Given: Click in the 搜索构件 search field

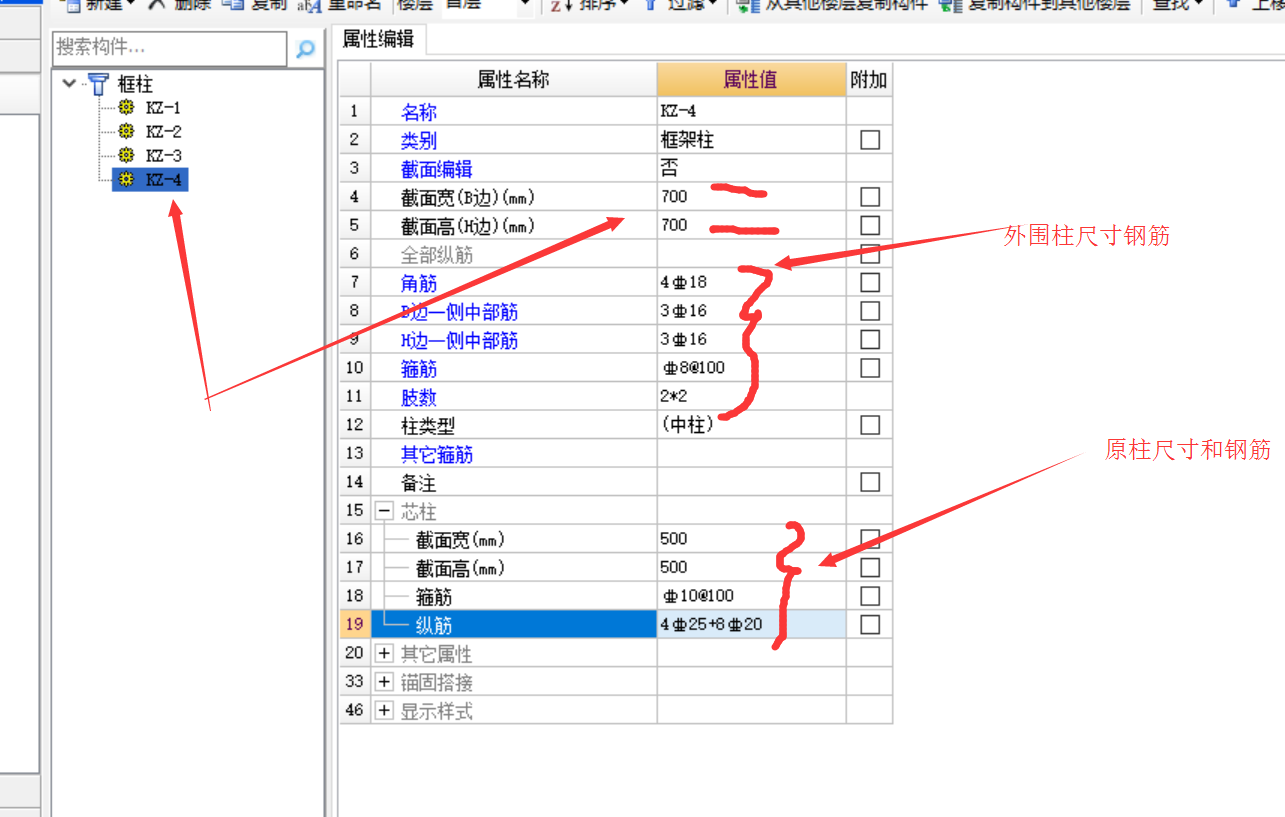Looking at the screenshot, I should [x=170, y=47].
